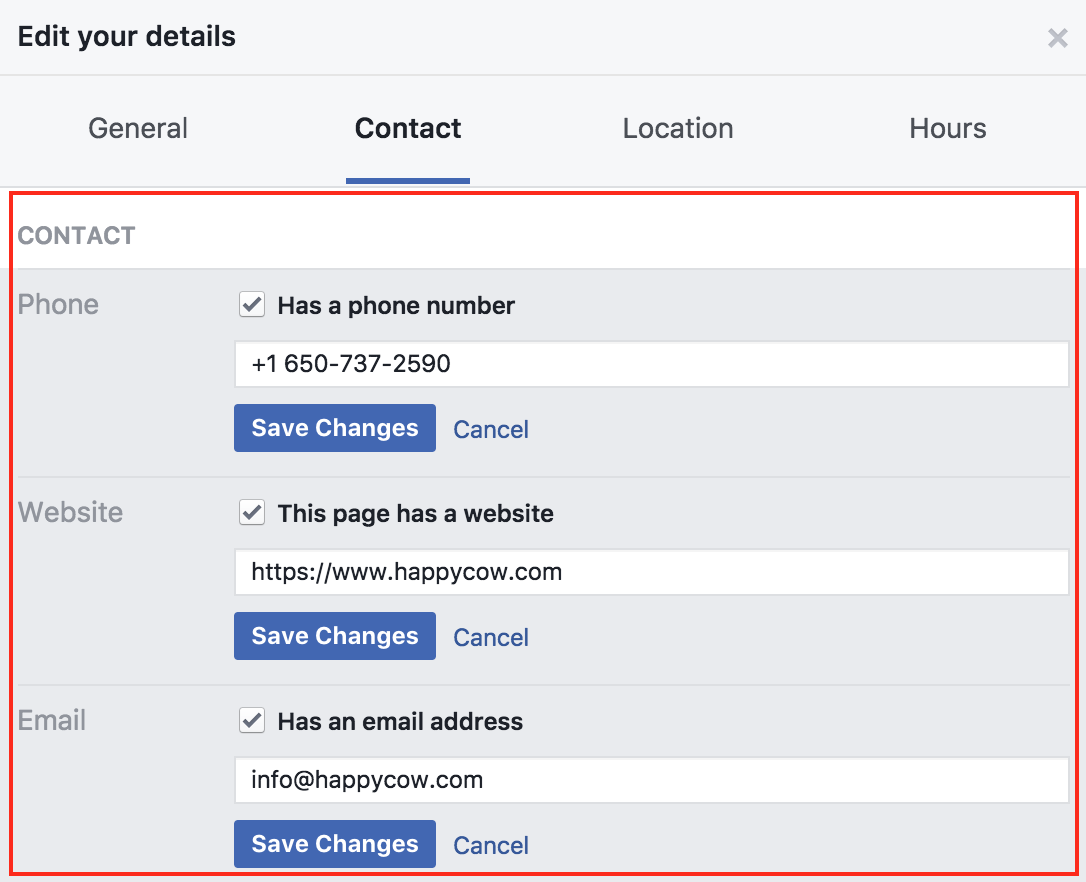
Task: Click the Email row label
Action: 52,721
